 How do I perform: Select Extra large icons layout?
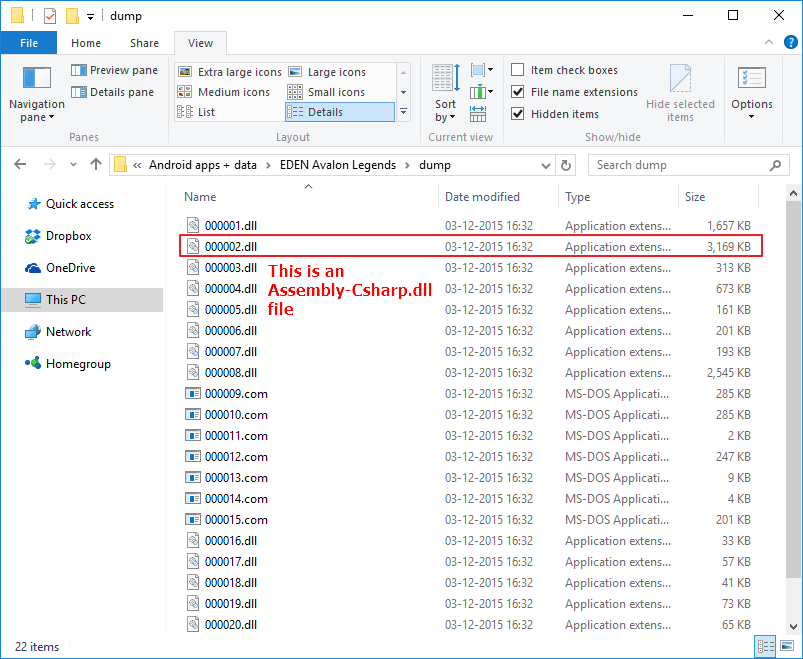pos(229,72)
